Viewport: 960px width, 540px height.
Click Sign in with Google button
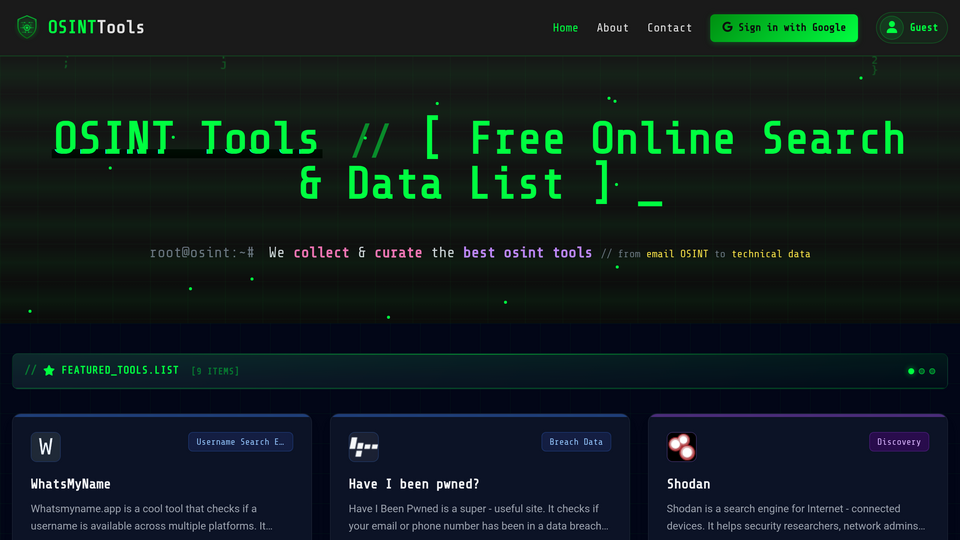[784, 28]
